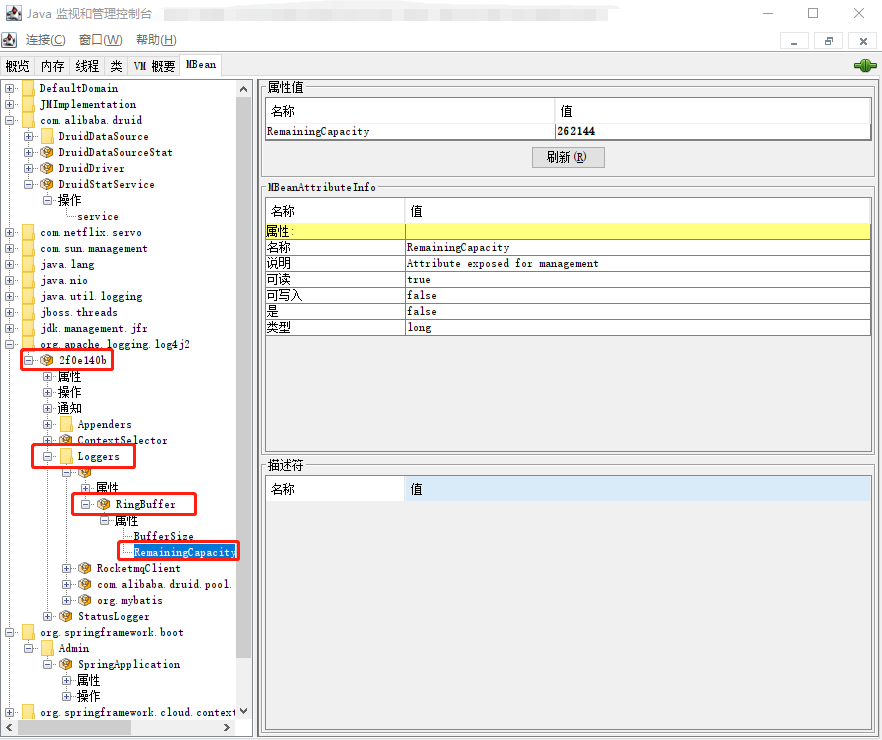
Task: Switch to the 线程 tab
Action: pyautogui.click(x=87, y=66)
